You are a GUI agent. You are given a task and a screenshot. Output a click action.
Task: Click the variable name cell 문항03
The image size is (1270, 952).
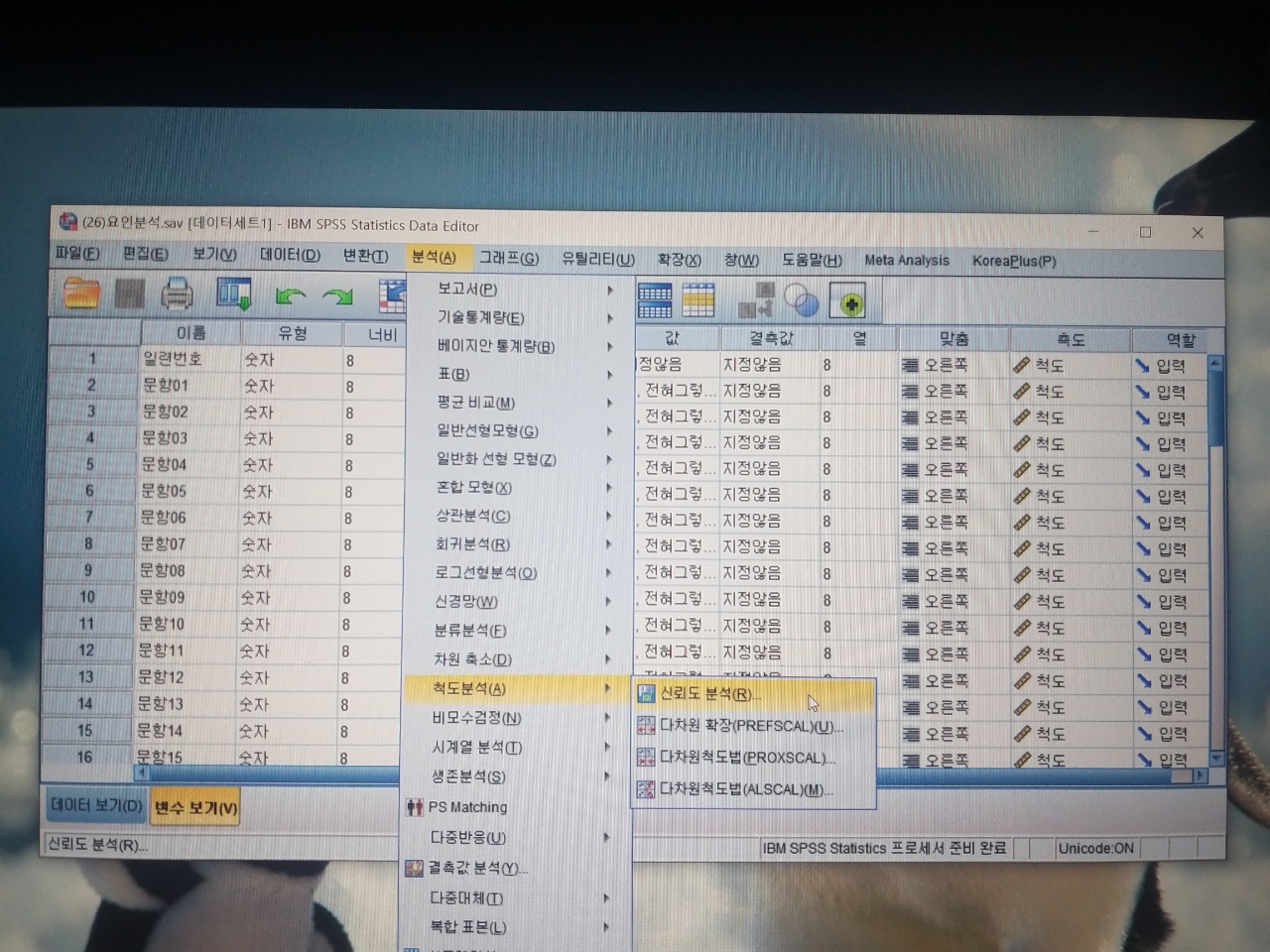click(x=189, y=437)
